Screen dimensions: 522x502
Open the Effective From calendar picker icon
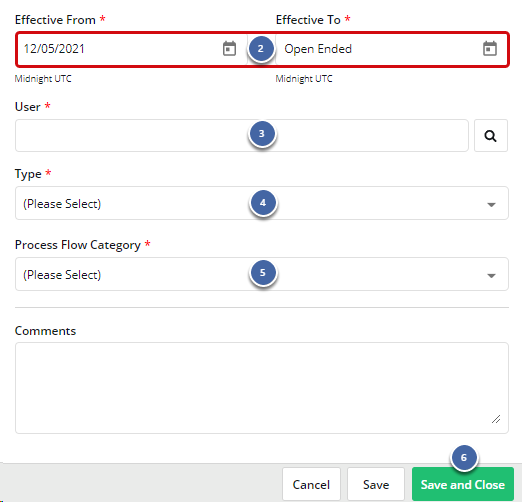pyautogui.click(x=229, y=49)
